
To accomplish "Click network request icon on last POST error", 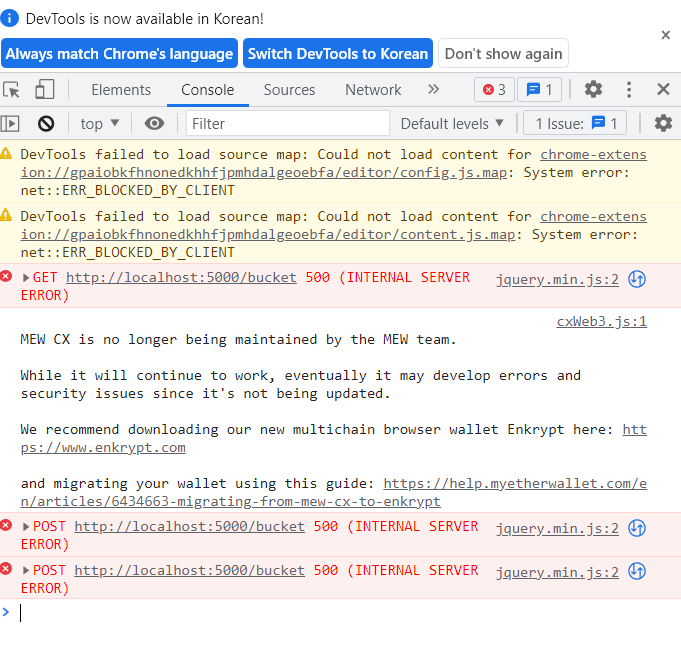I will click(637, 571).
